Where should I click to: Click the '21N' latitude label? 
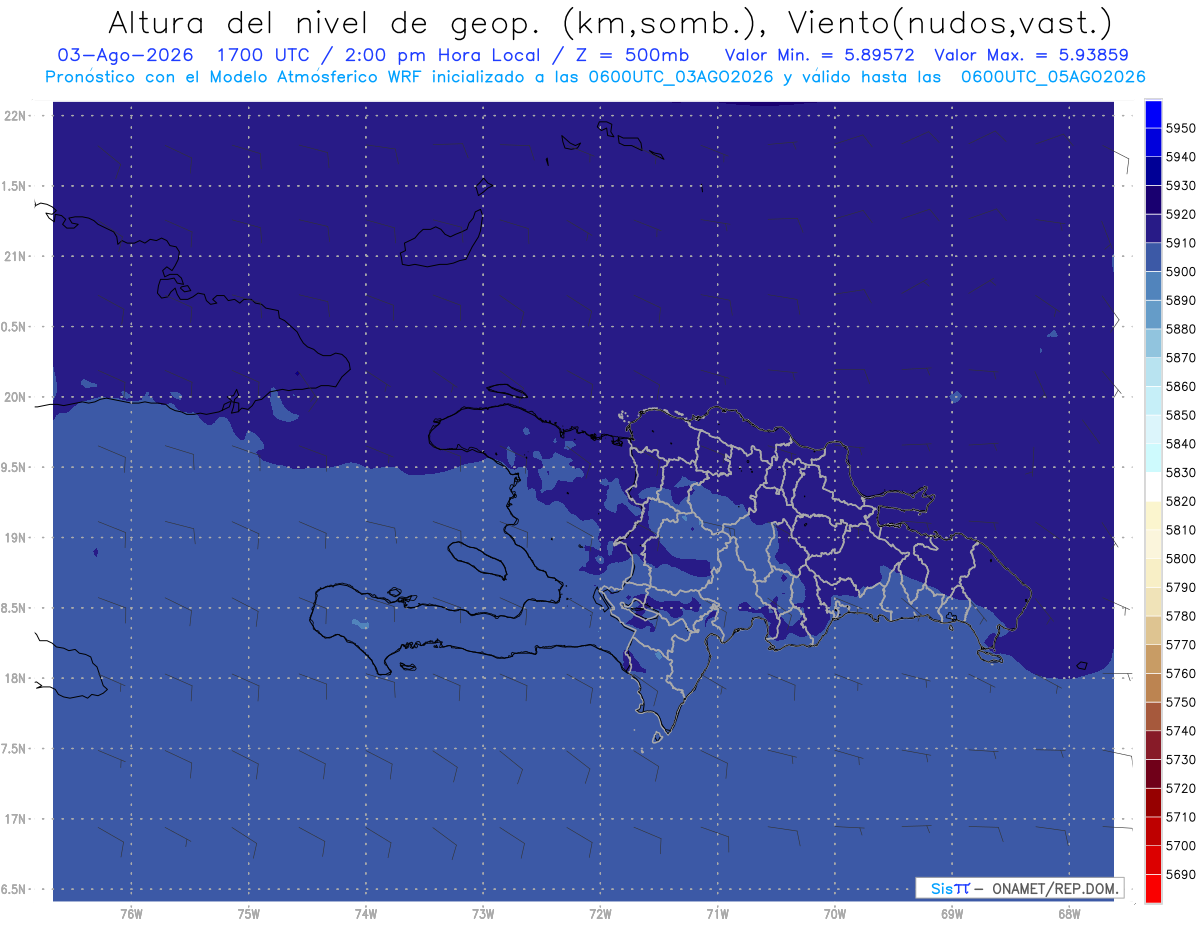click(17, 256)
